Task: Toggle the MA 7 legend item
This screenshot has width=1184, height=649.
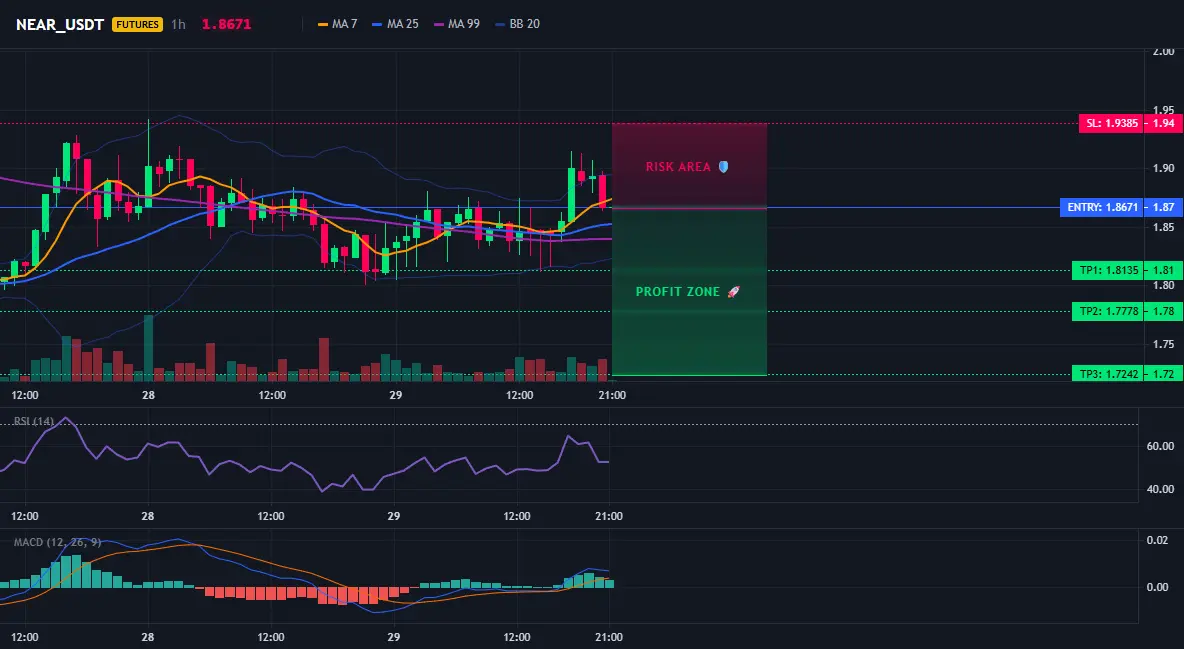Action: point(338,24)
